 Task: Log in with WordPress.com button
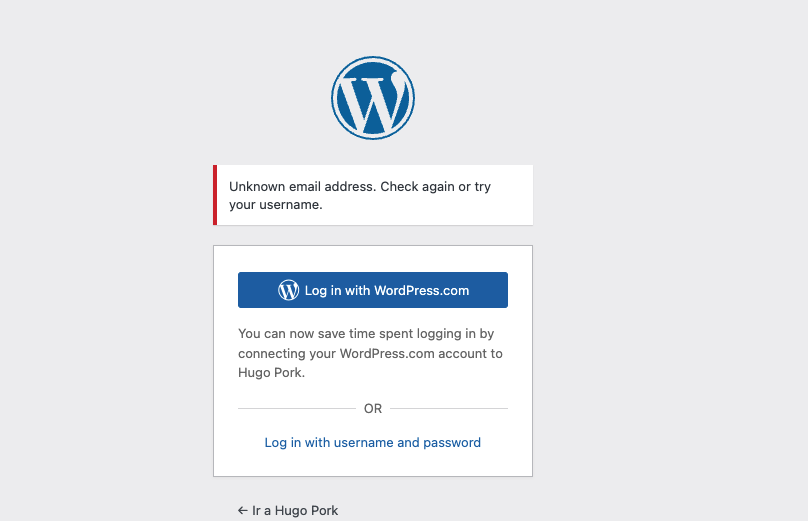pos(373,290)
